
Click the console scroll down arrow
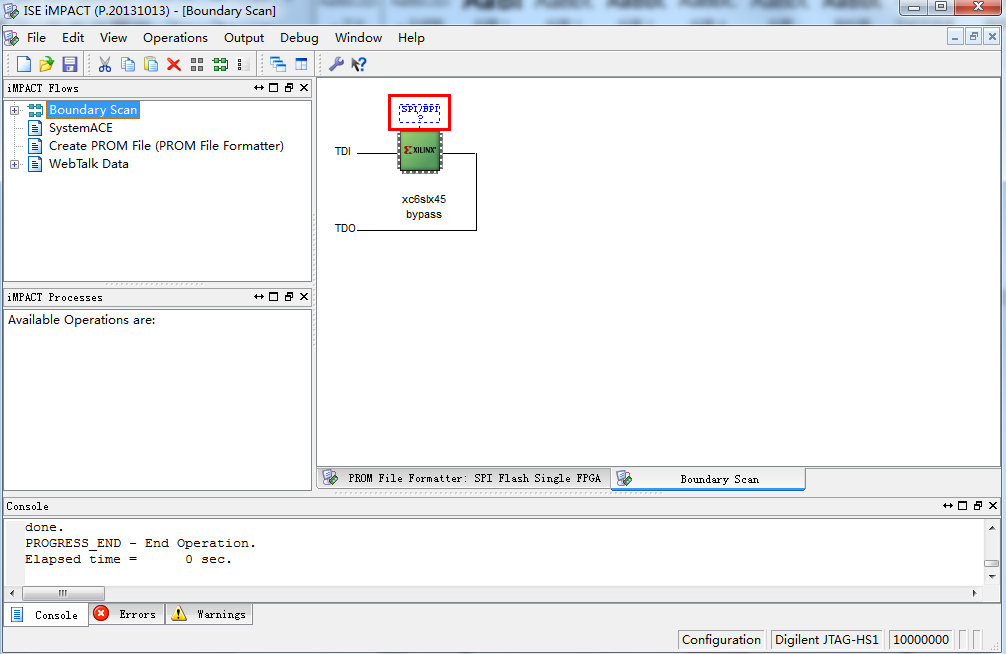click(992, 576)
